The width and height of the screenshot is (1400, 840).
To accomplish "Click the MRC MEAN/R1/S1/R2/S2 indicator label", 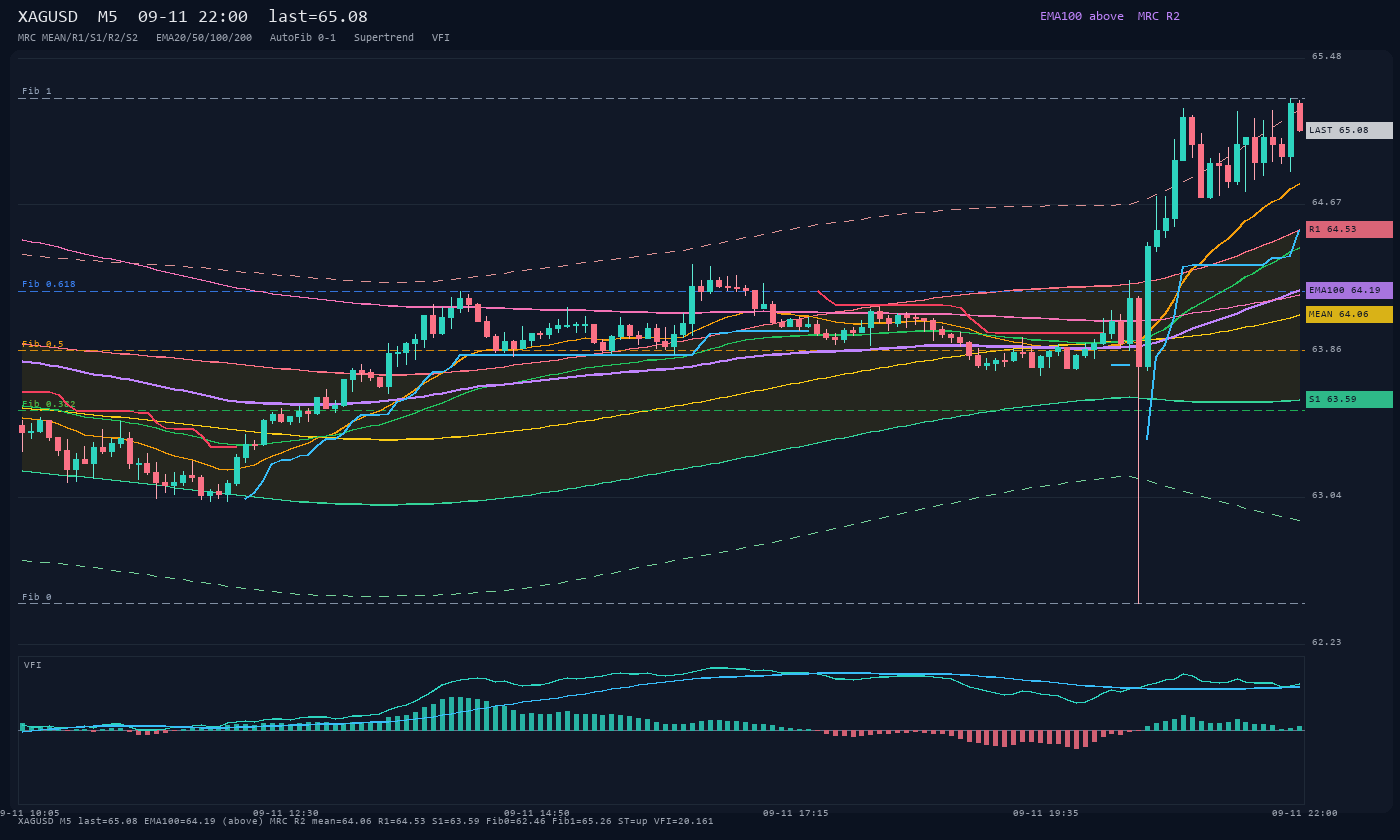I will coord(78,38).
